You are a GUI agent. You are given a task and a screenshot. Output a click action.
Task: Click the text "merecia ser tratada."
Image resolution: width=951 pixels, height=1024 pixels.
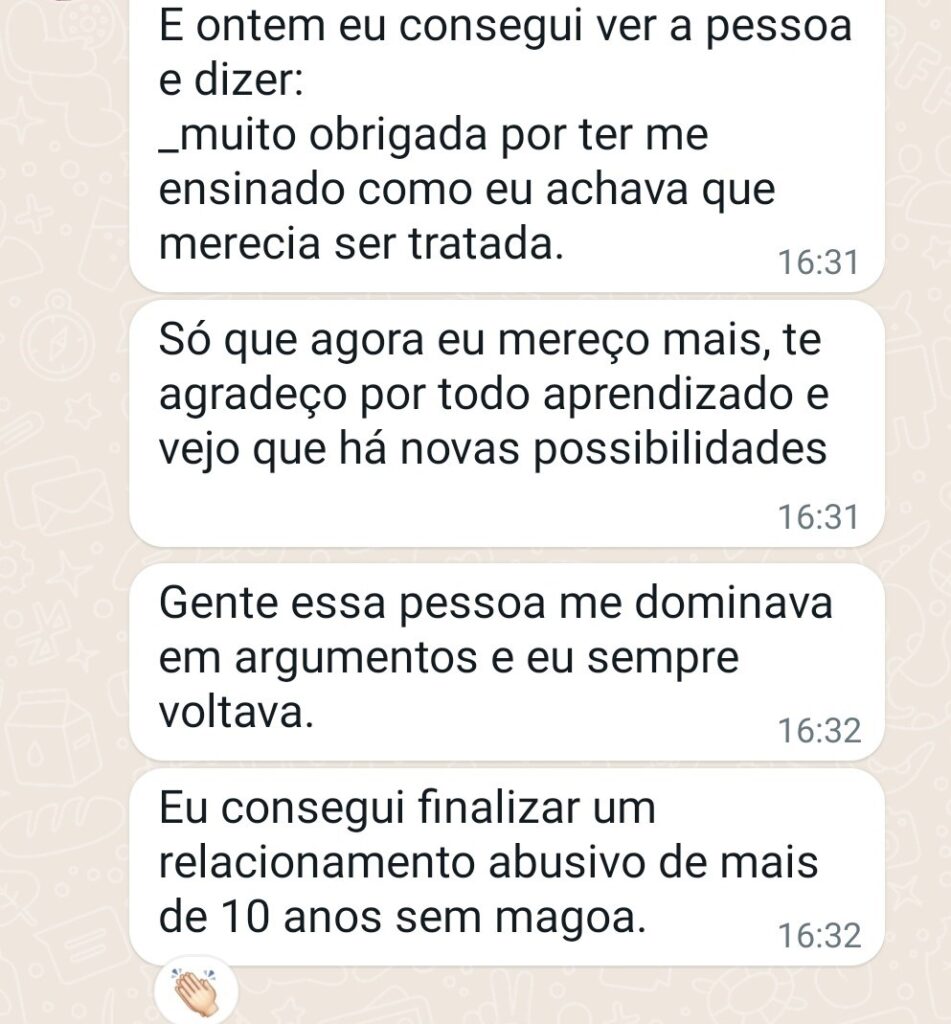(361, 245)
